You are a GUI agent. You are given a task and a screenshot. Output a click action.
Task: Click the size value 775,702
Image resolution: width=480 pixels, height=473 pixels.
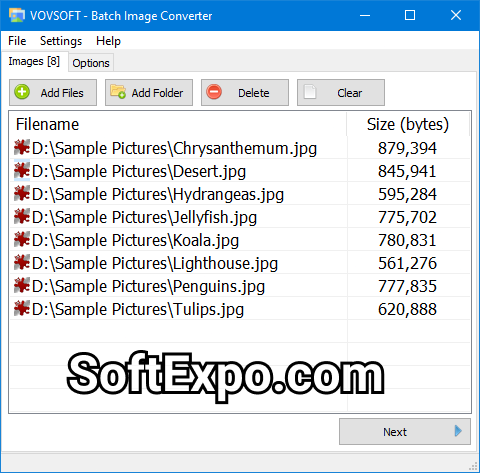click(407, 217)
